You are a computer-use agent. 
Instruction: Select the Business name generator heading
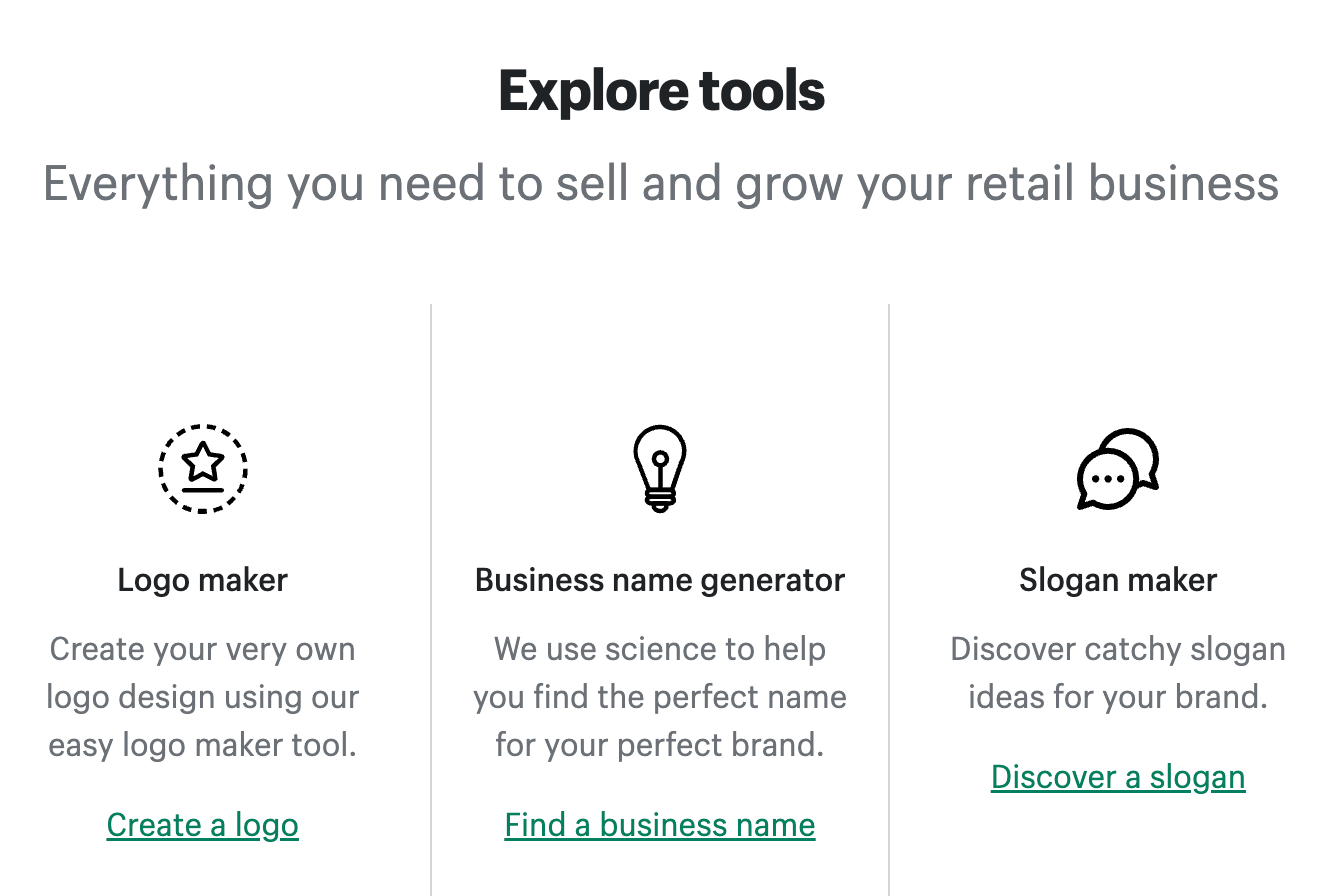coord(659,579)
